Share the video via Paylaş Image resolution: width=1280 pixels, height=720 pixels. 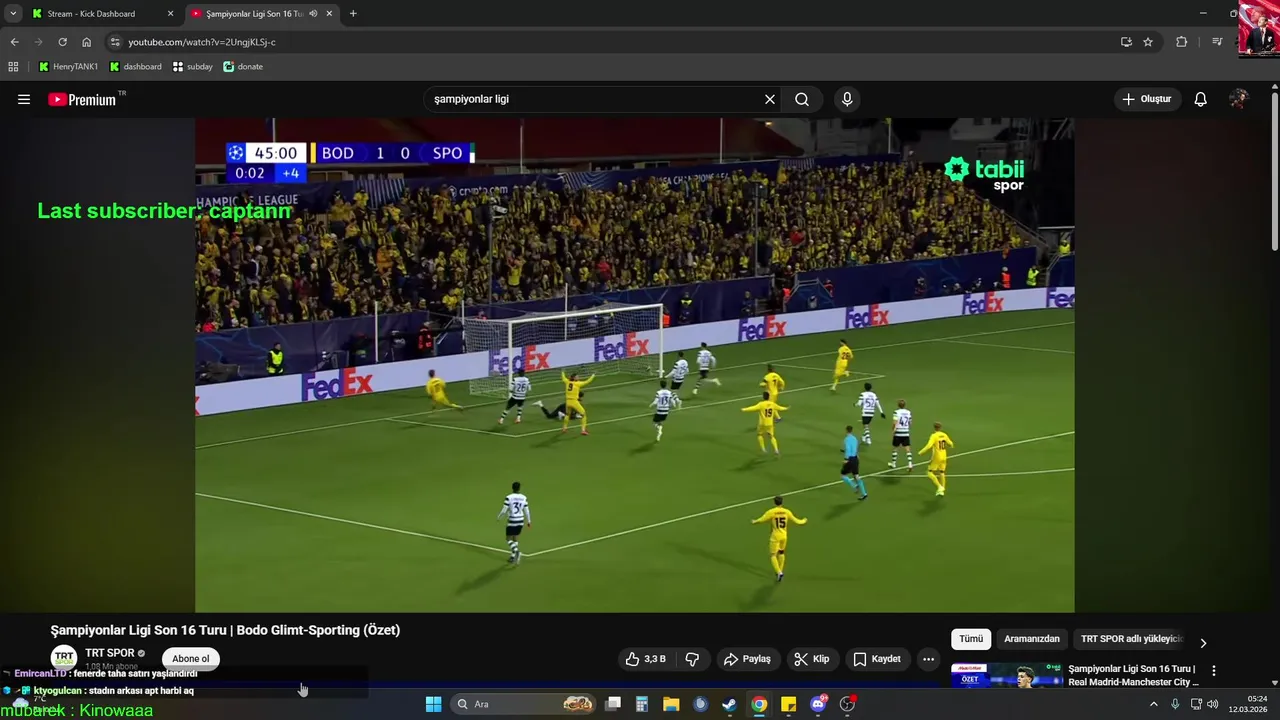[x=747, y=659]
